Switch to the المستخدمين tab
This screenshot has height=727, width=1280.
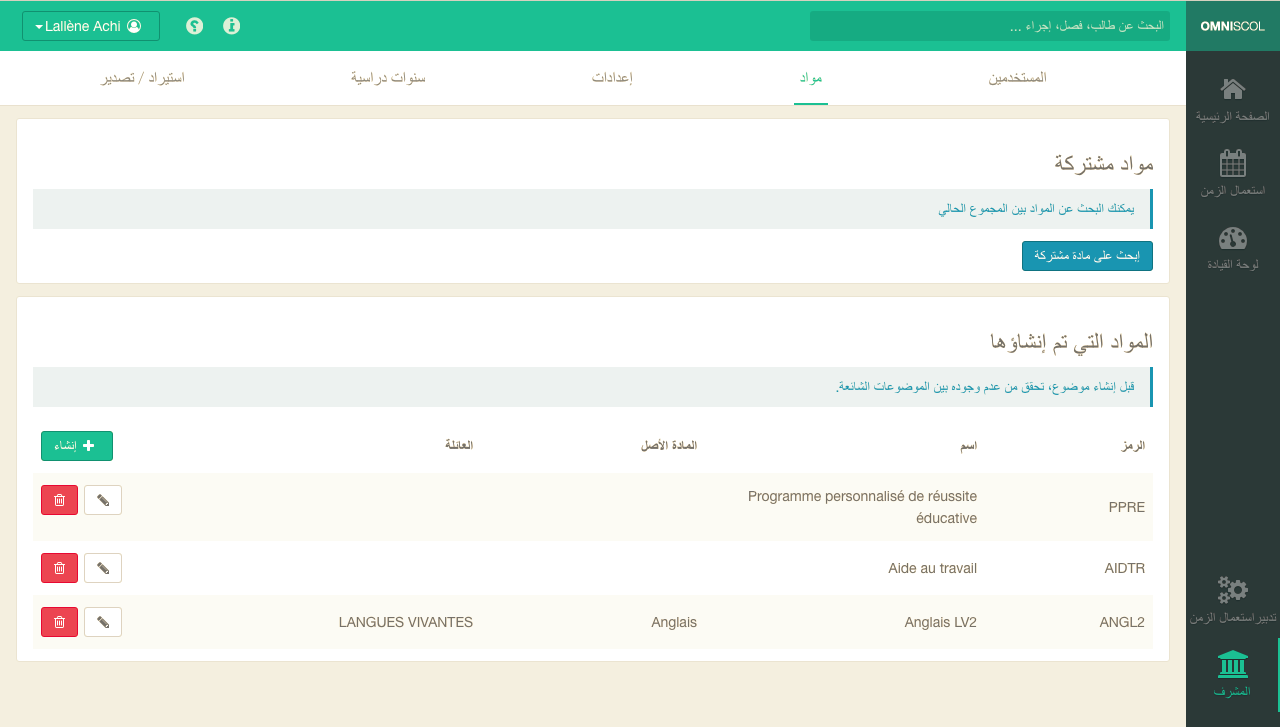(1017, 78)
